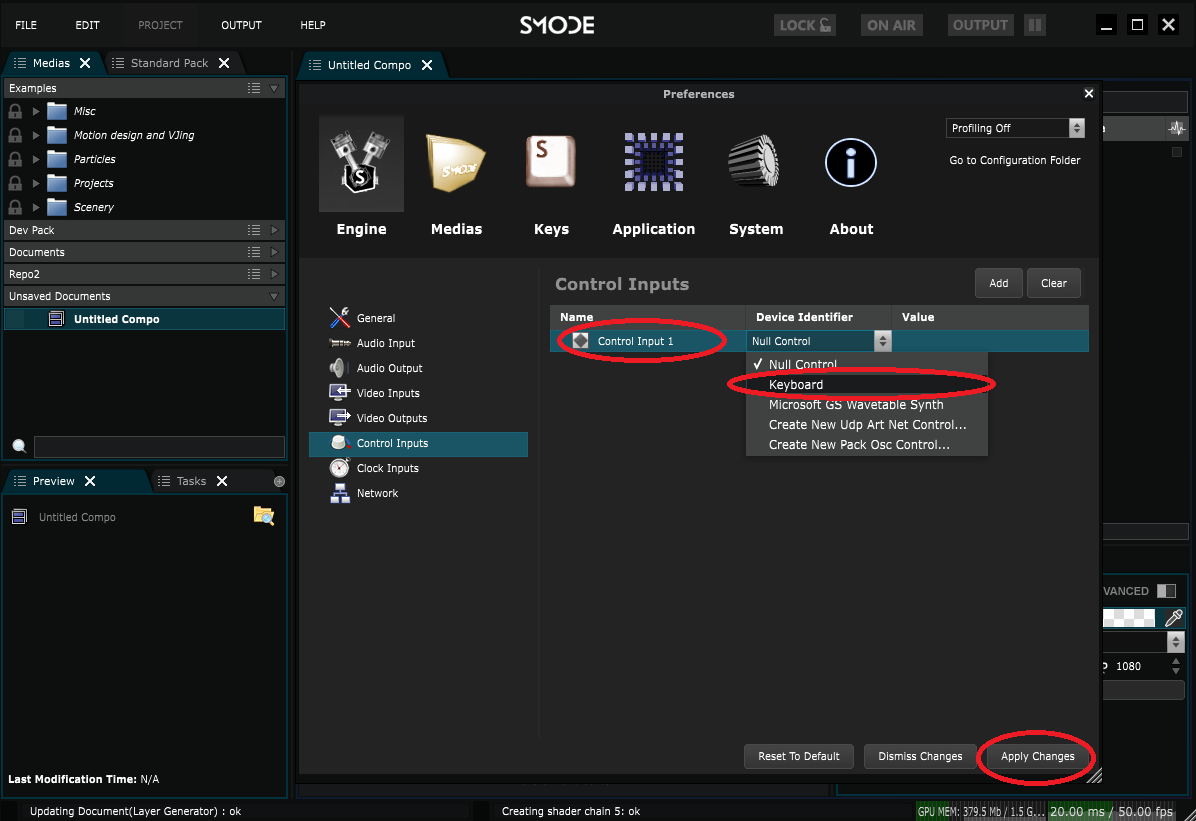Expand the Misc folder
Screen dimensions: 1196x821
tap(36, 111)
